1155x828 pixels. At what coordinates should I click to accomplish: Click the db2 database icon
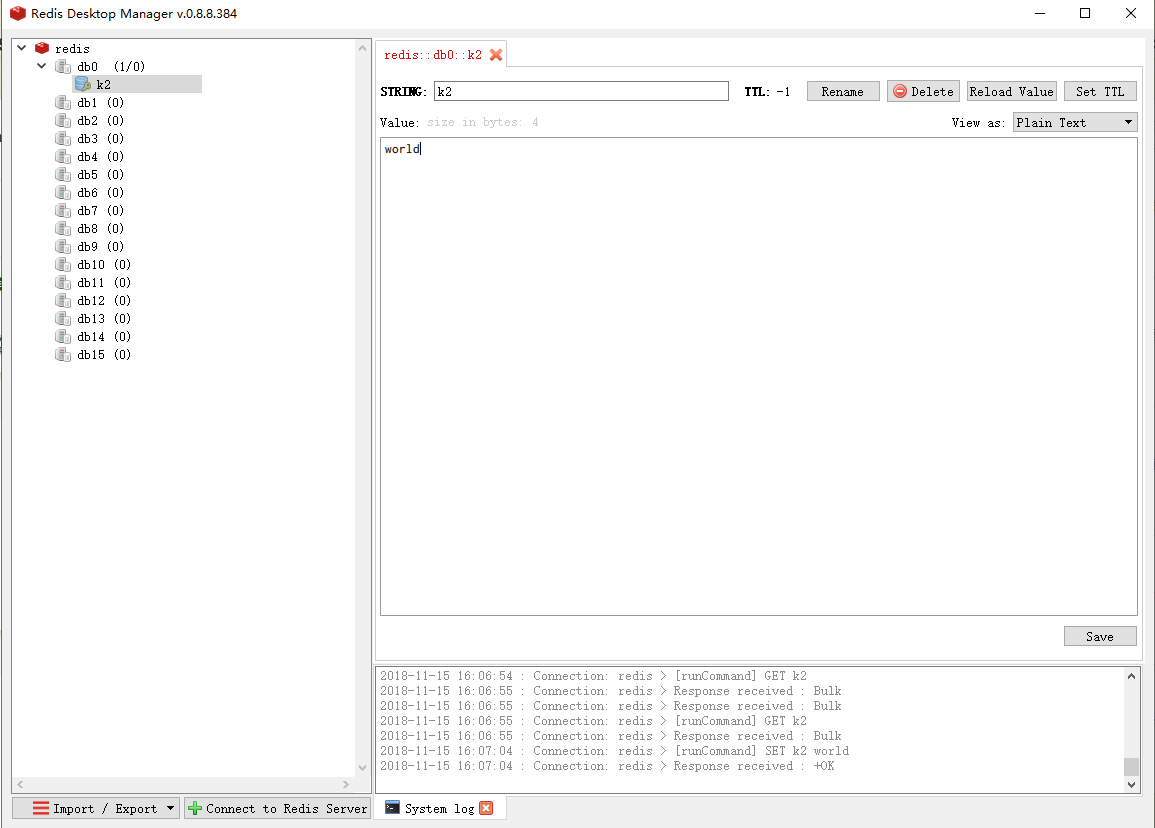tap(63, 120)
